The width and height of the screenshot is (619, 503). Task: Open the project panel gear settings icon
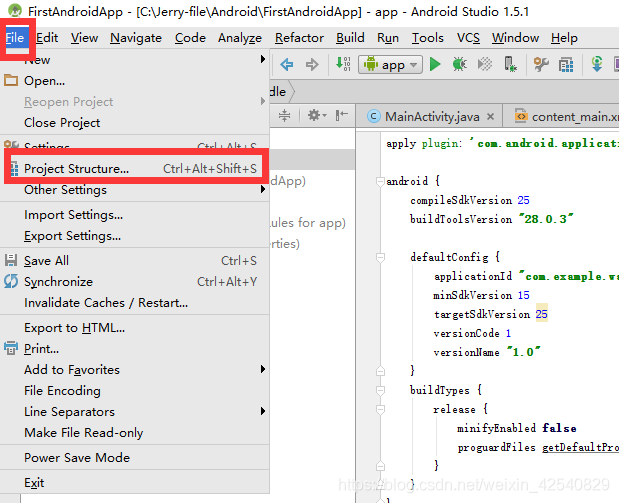[317, 116]
